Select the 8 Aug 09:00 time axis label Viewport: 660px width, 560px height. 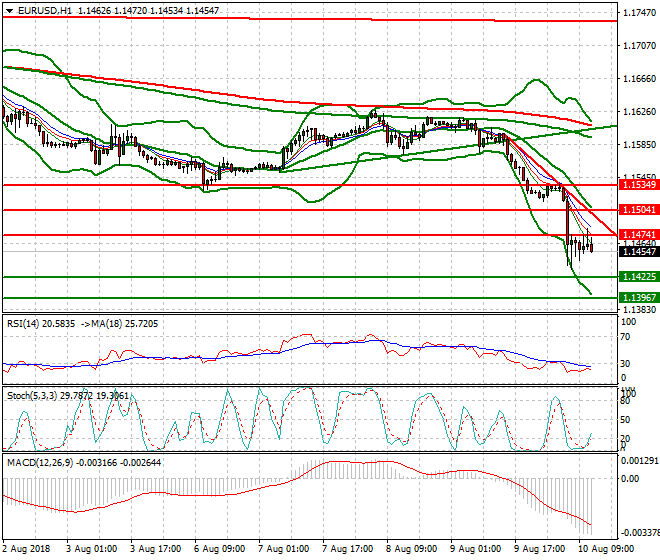click(x=411, y=549)
